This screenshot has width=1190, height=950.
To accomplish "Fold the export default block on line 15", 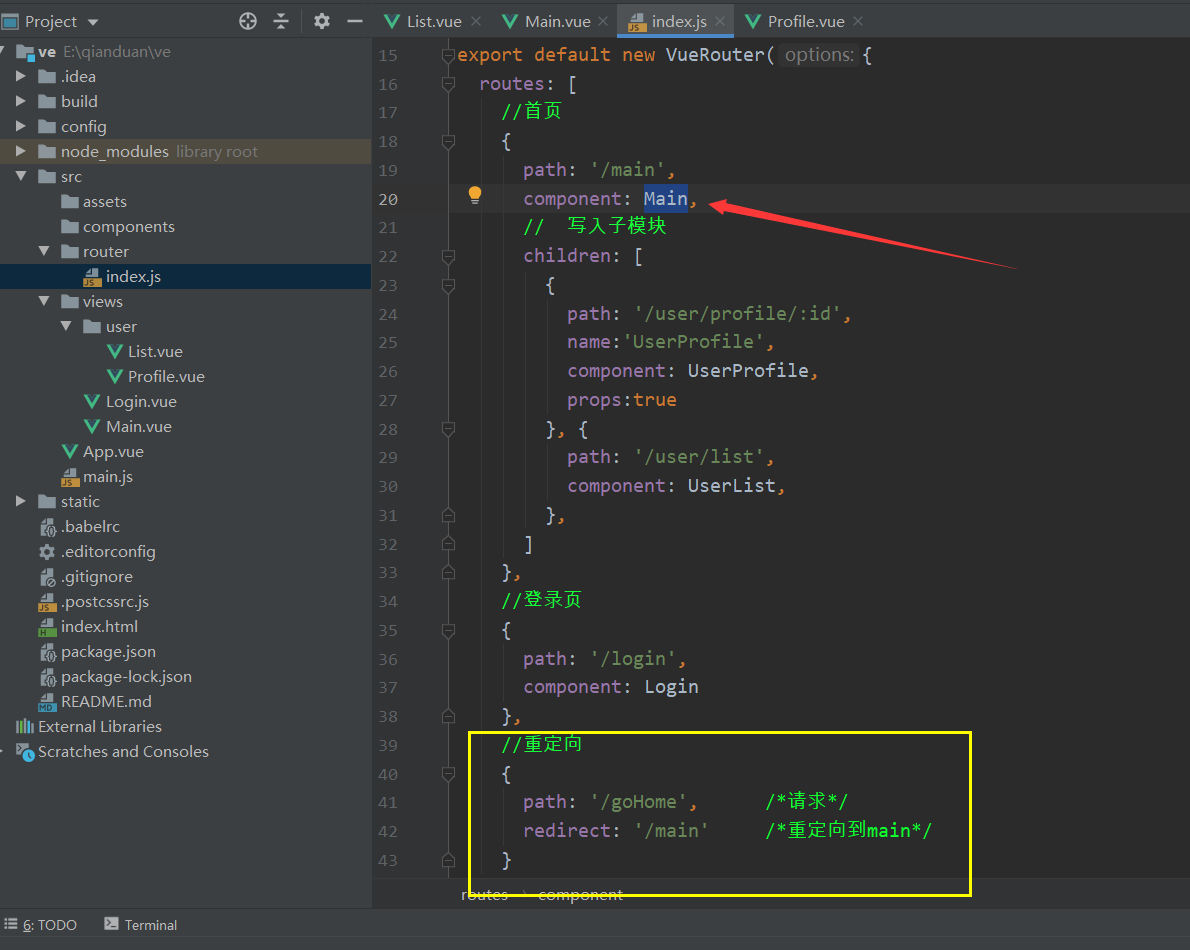I will click(x=449, y=55).
